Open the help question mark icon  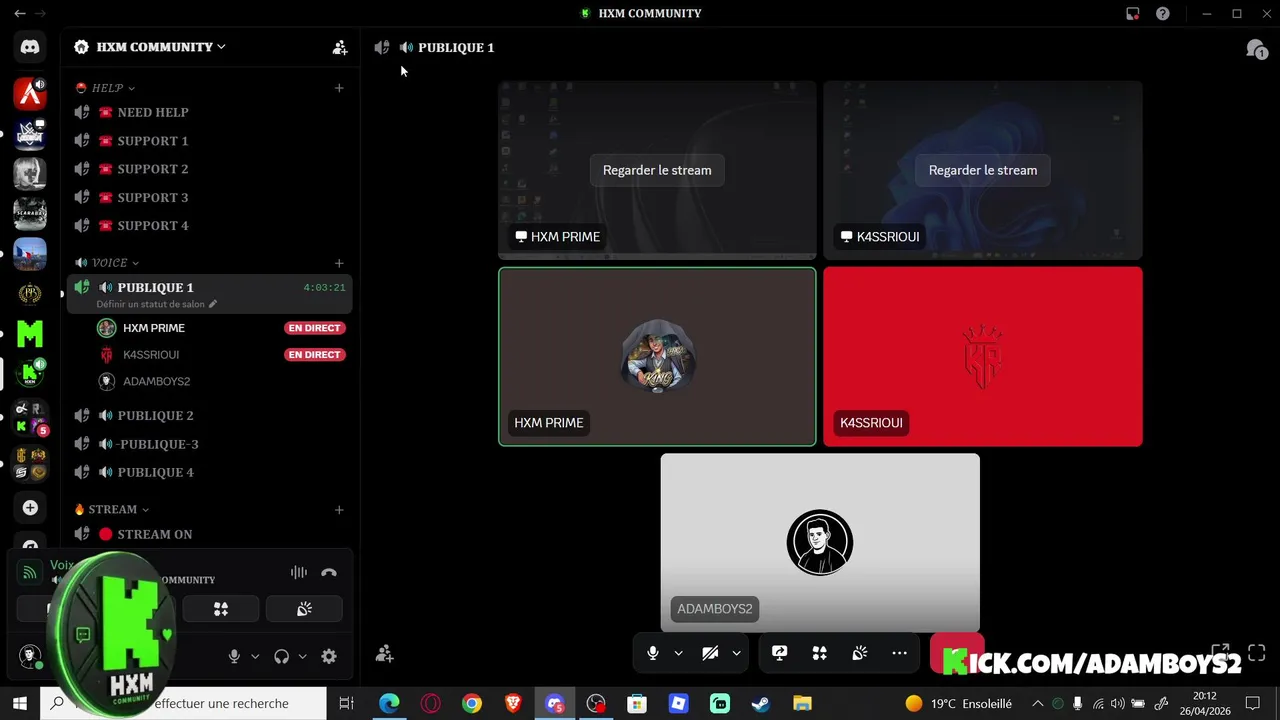[1162, 13]
